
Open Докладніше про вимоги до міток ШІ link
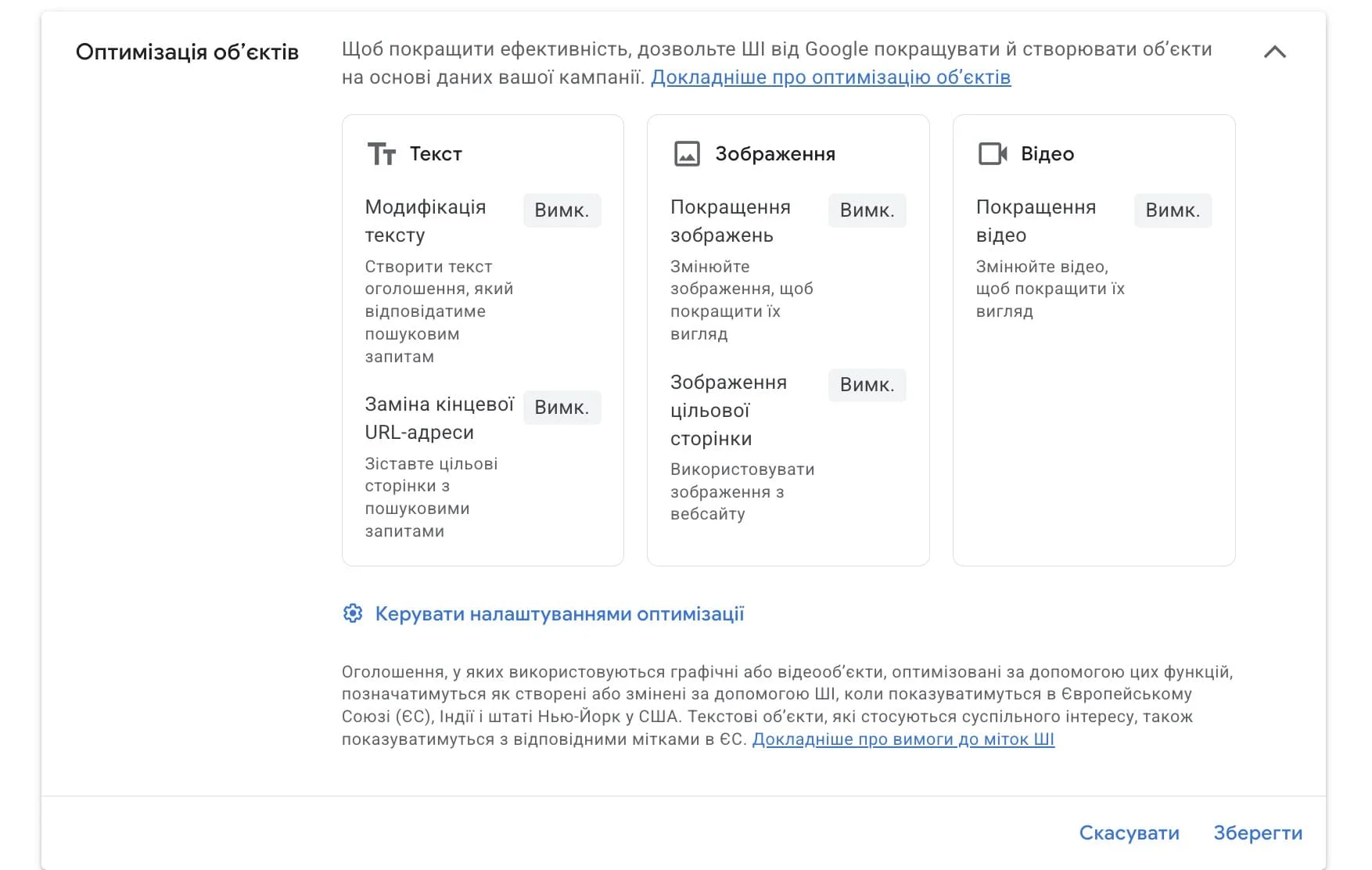(x=903, y=739)
